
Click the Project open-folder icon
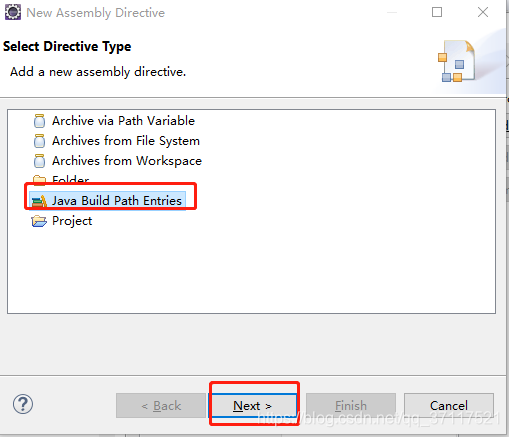click(39, 221)
